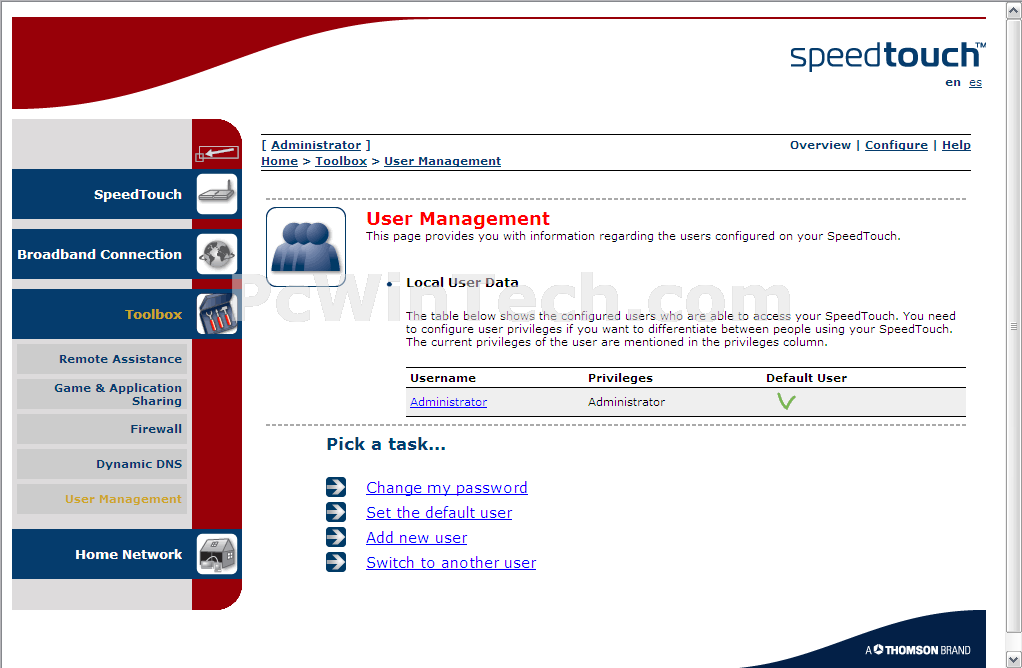Click the Privileges column header
This screenshot has height=668, width=1022.
pyautogui.click(x=620, y=378)
